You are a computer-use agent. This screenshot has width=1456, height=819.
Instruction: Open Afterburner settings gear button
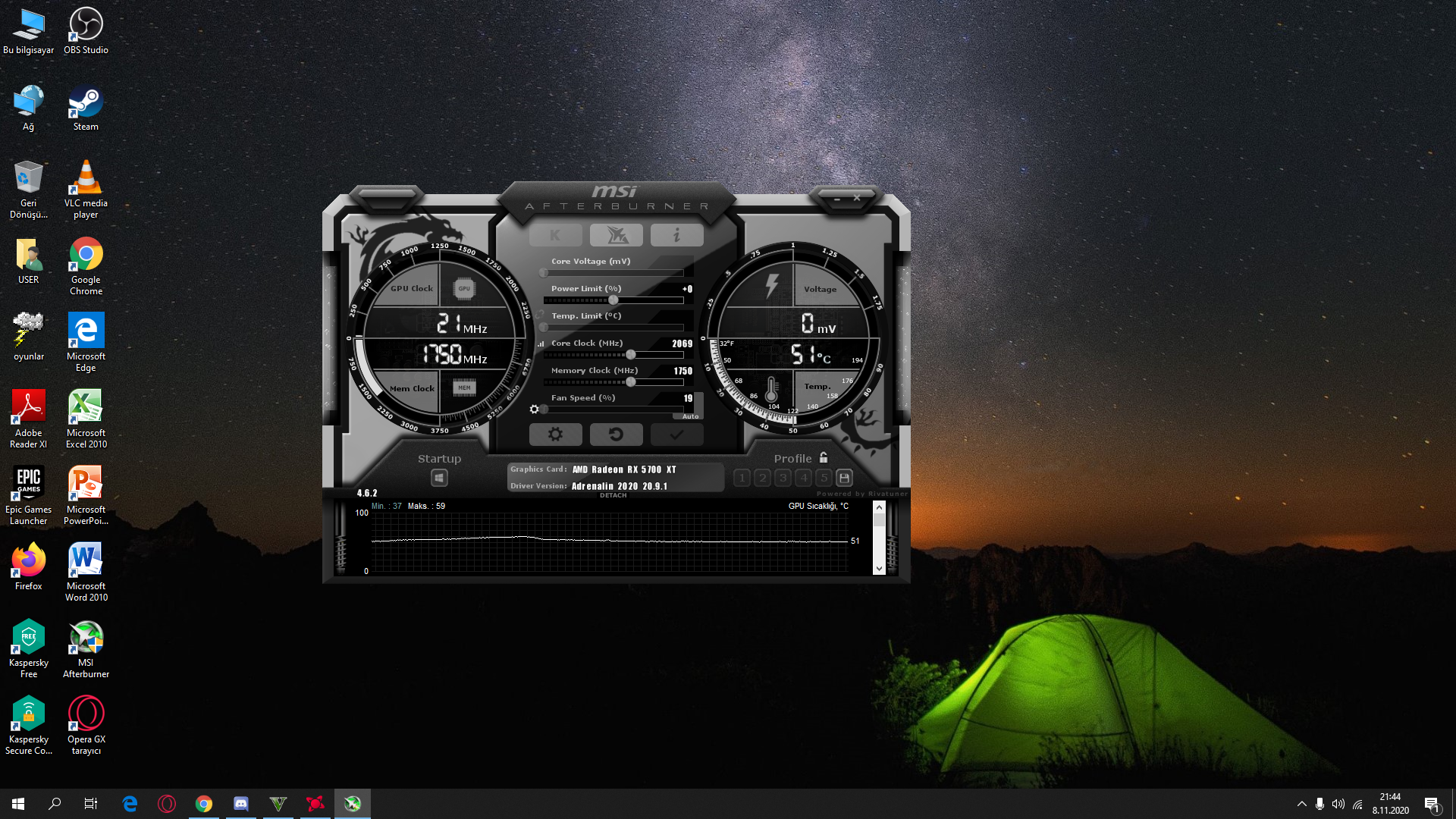click(x=555, y=435)
